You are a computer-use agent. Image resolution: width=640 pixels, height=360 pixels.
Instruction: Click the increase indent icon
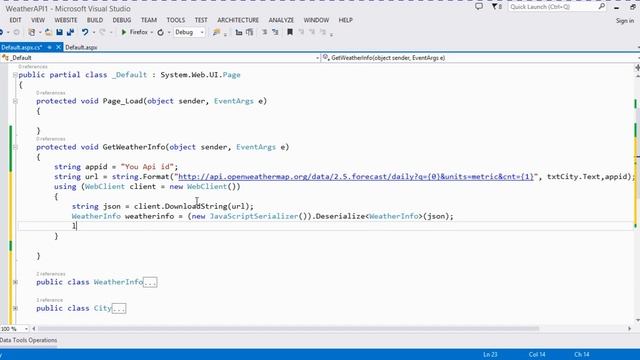[249, 32]
